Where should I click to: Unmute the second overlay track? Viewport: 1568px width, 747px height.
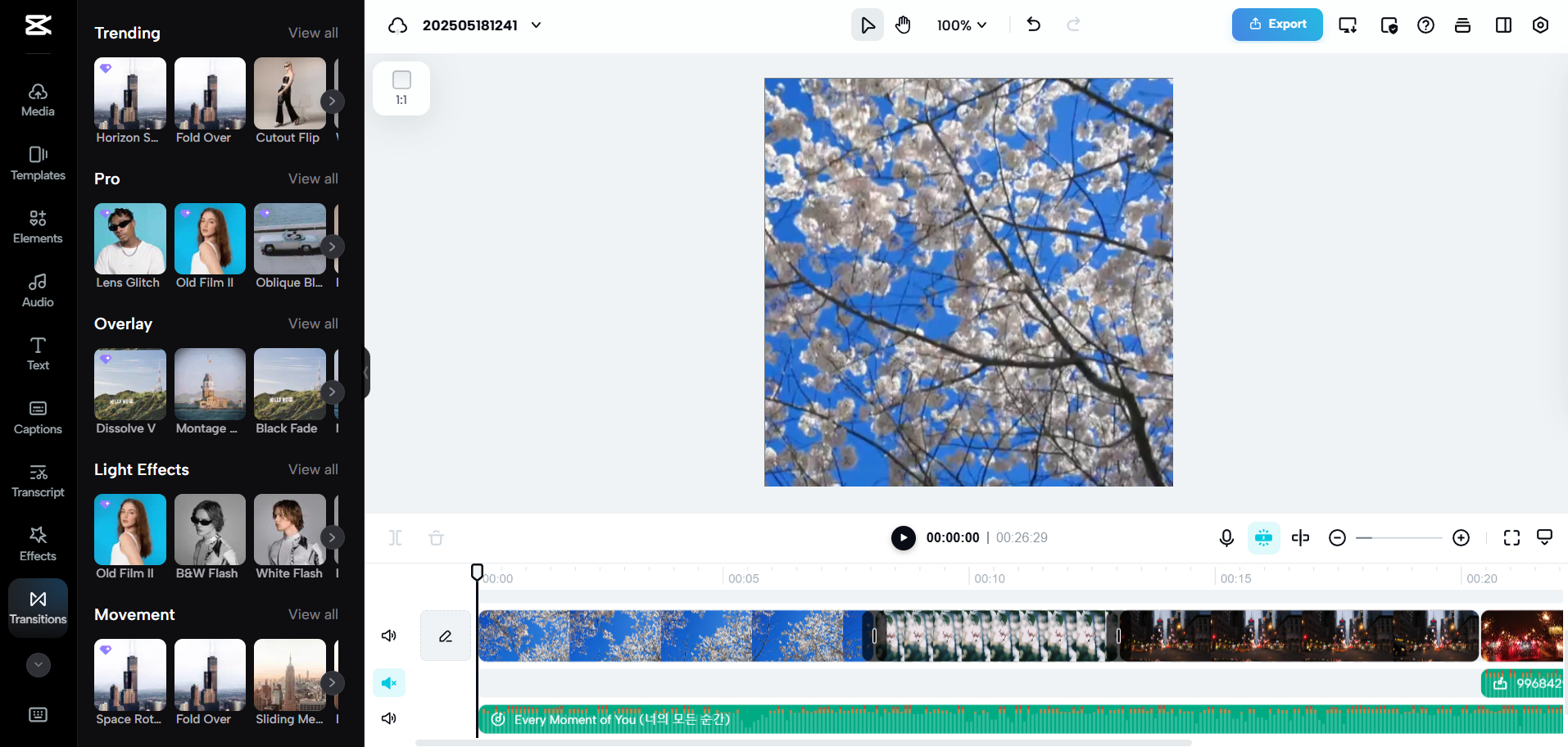click(x=389, y=683)
